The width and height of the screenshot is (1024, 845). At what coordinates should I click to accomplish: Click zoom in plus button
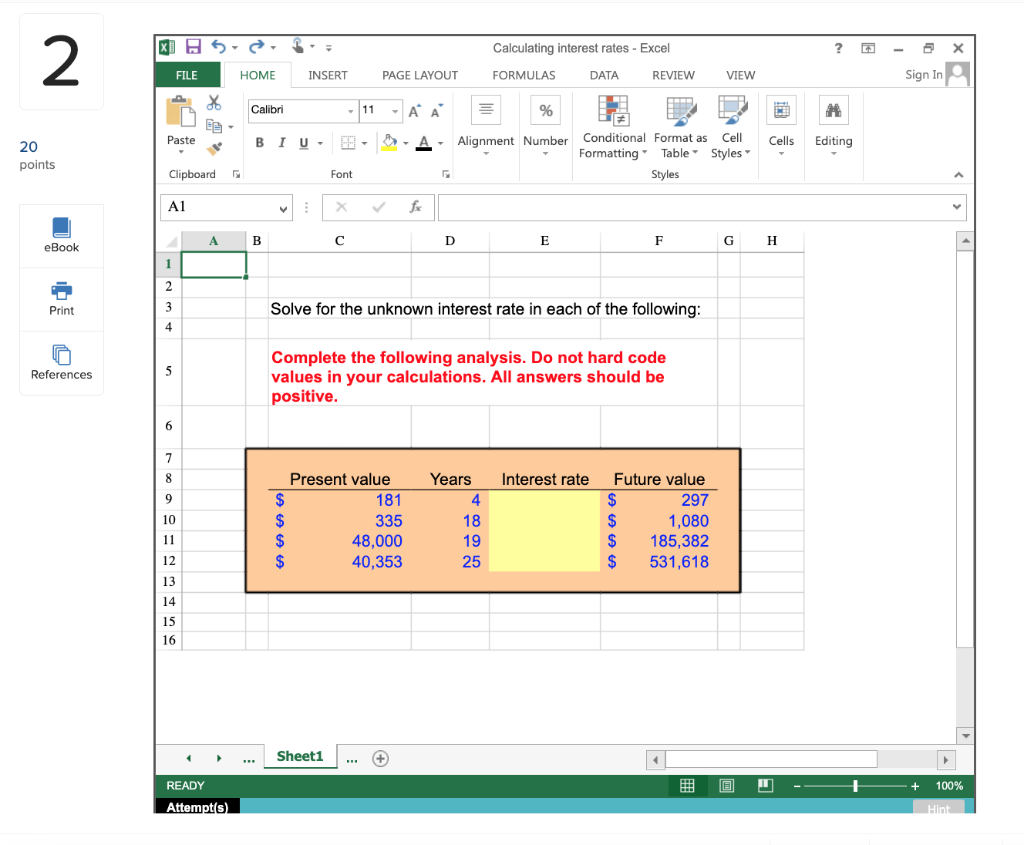click(914, 786)
